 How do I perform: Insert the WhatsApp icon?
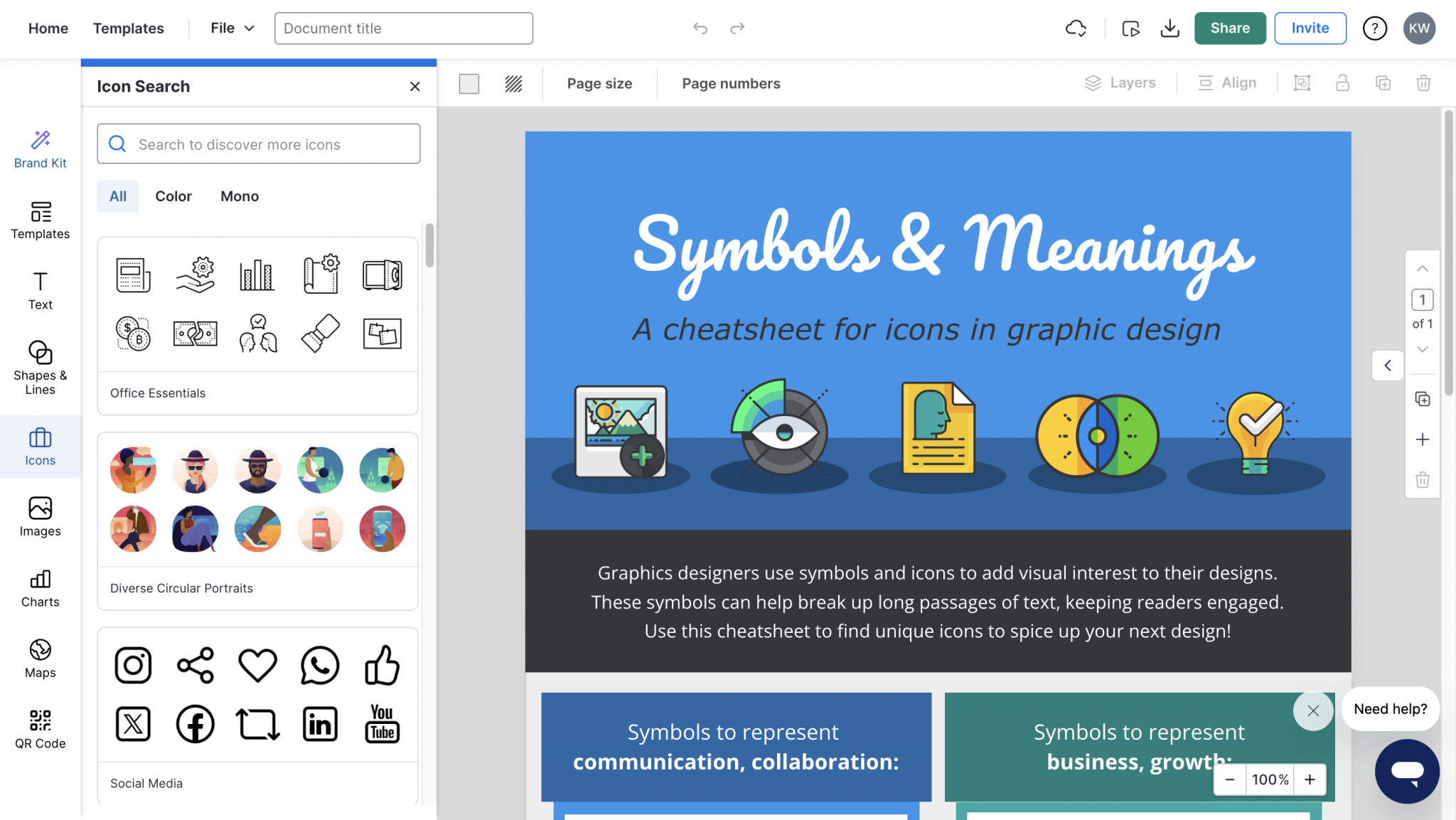click(320, 666)
